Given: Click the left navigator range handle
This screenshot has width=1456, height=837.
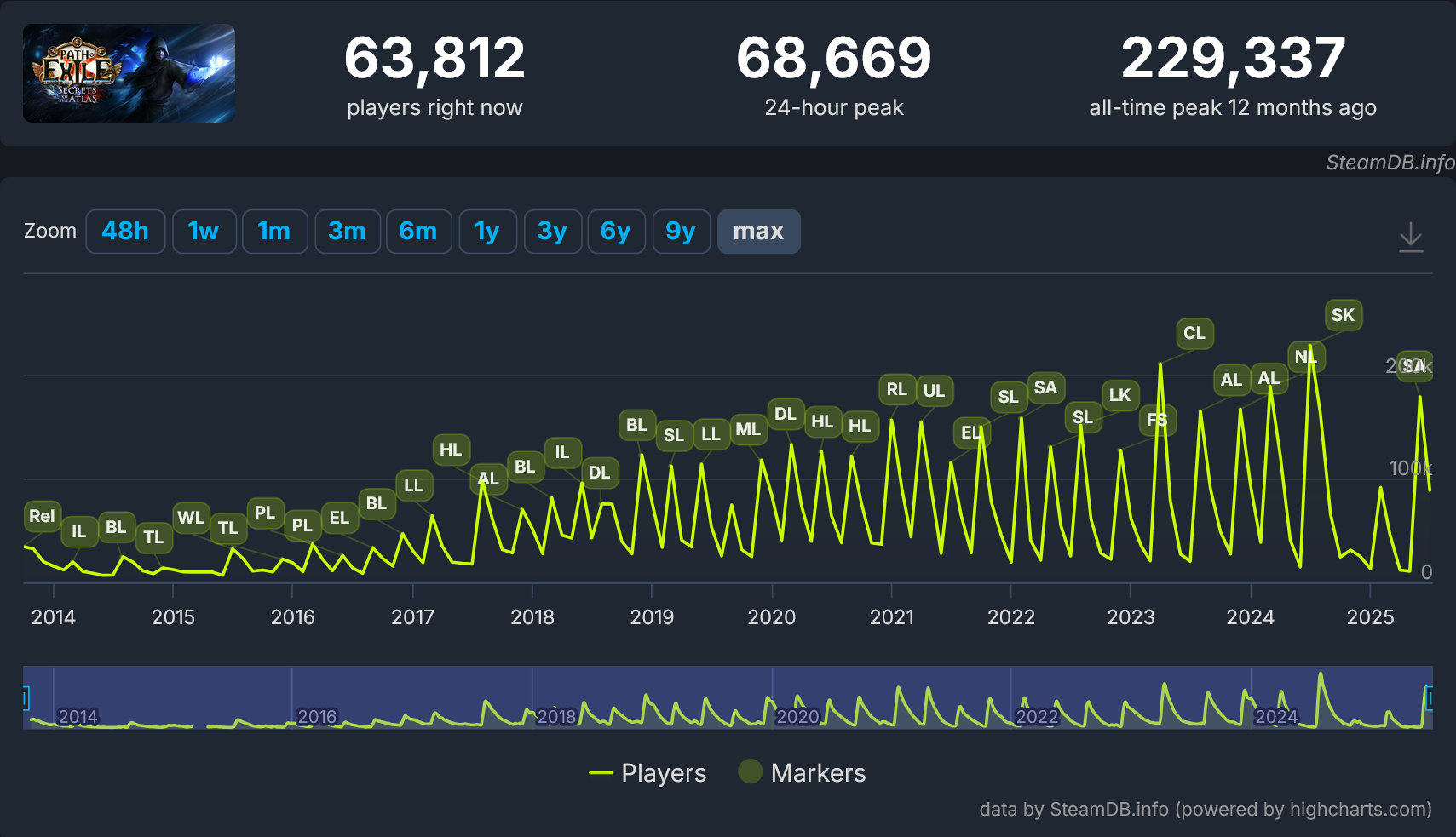Looking at the screenshot, I should click(26, 698).
